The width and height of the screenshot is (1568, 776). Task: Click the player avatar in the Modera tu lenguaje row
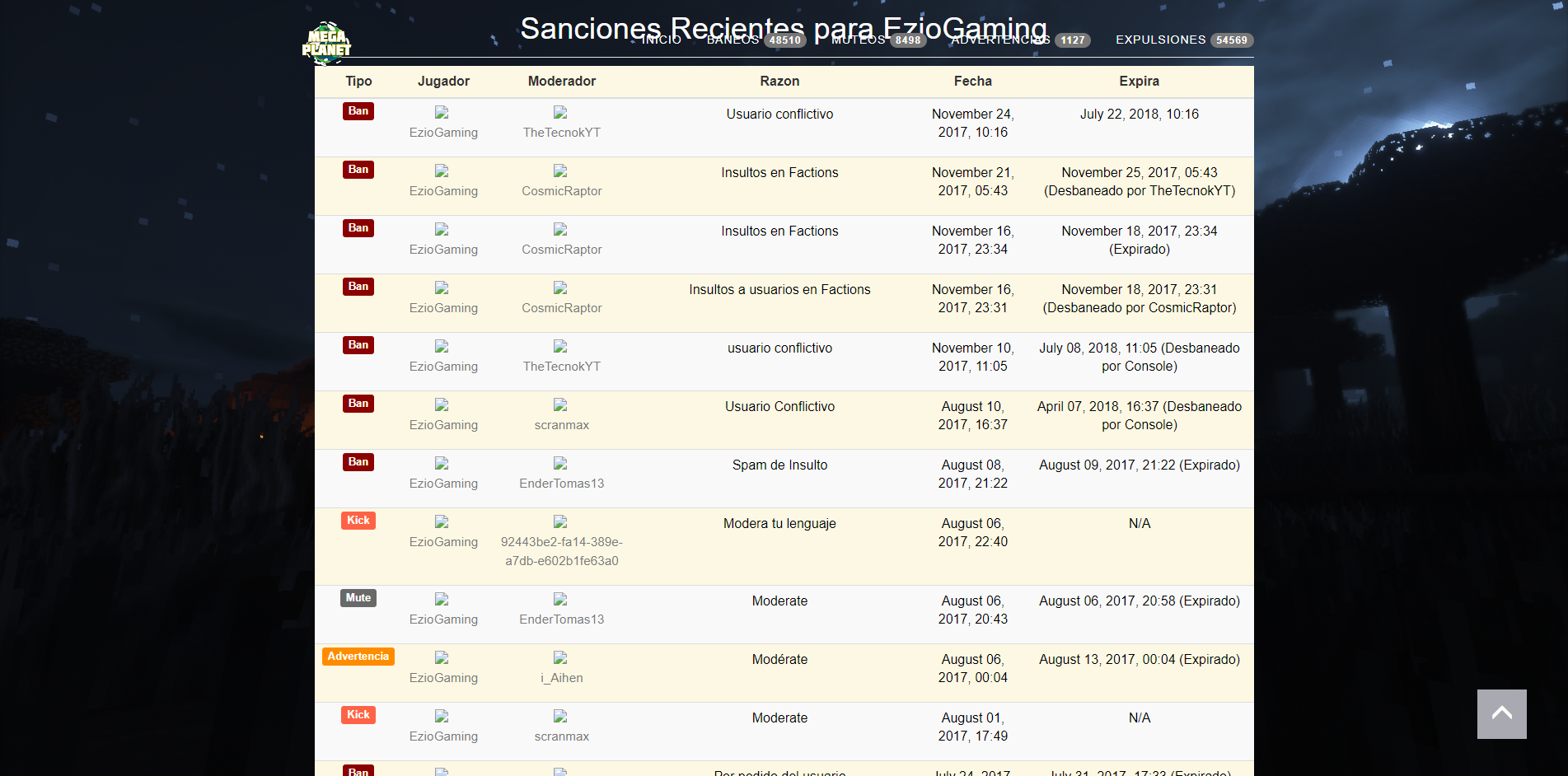[442, 521]
